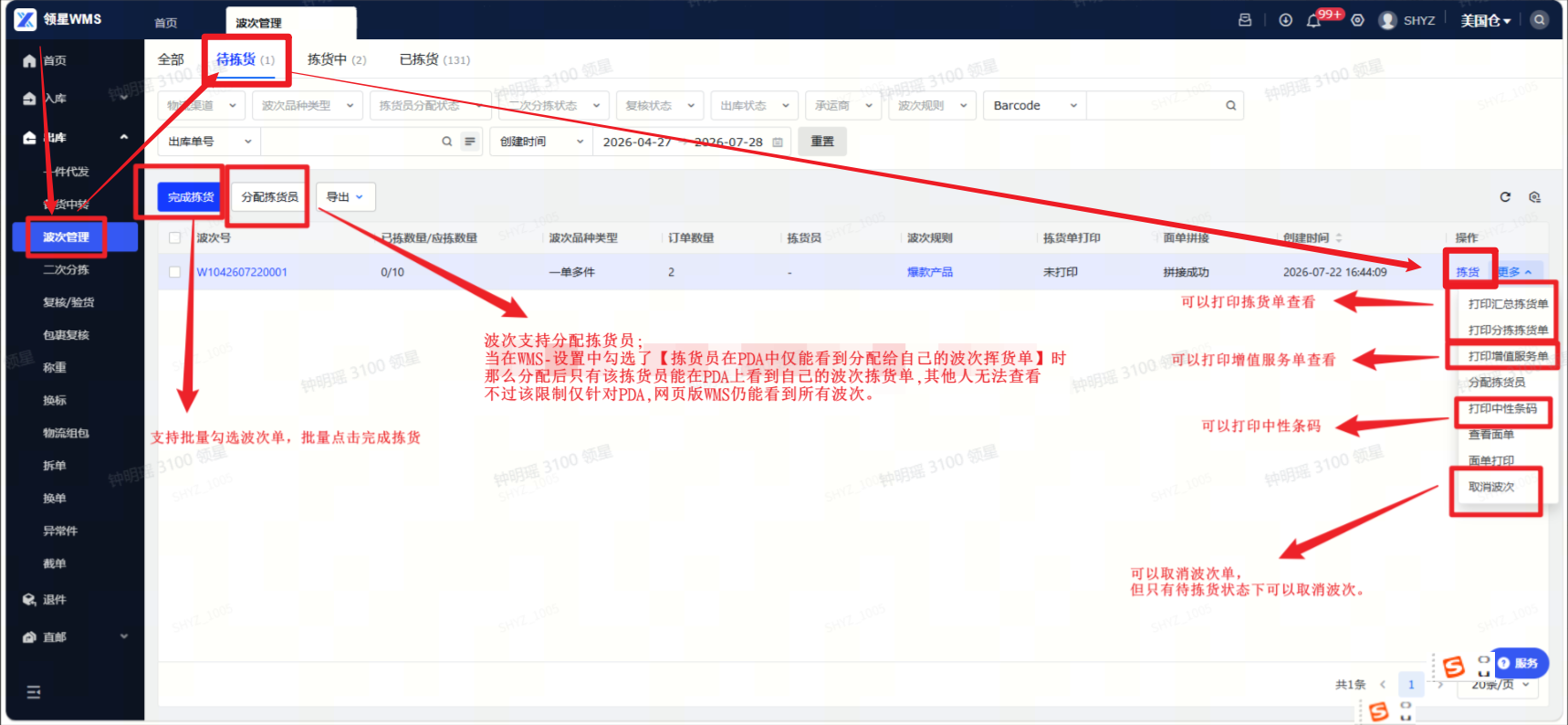Viewport: 1568px width, 725px height.
Task: Click the 重置 reset button
Action: (x=822, y=142)
